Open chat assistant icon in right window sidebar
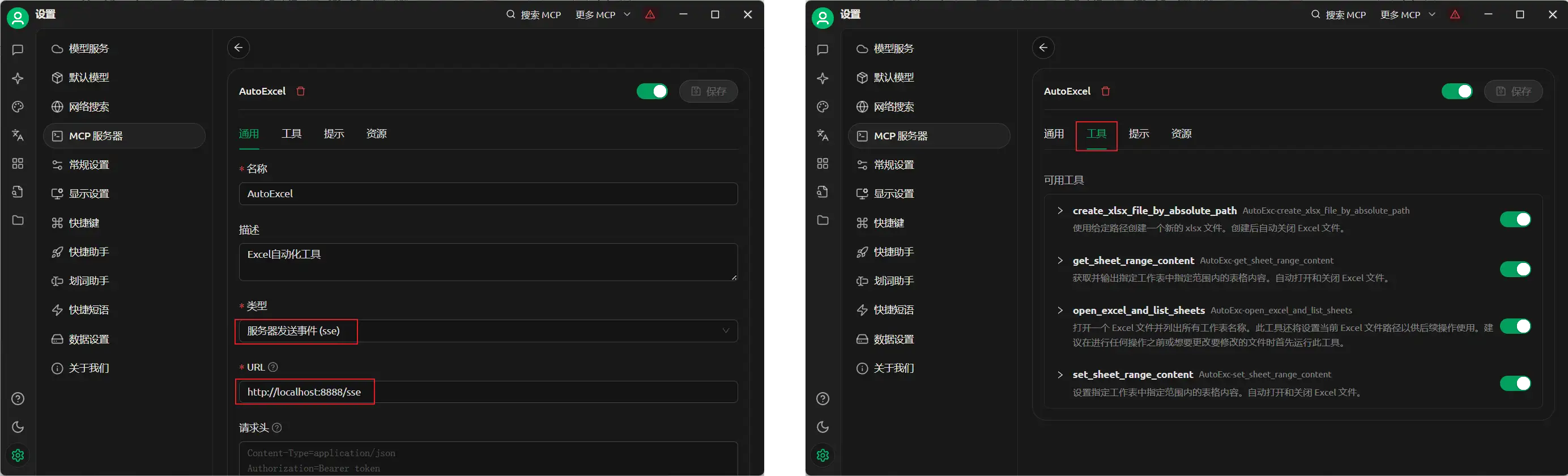 823,50
